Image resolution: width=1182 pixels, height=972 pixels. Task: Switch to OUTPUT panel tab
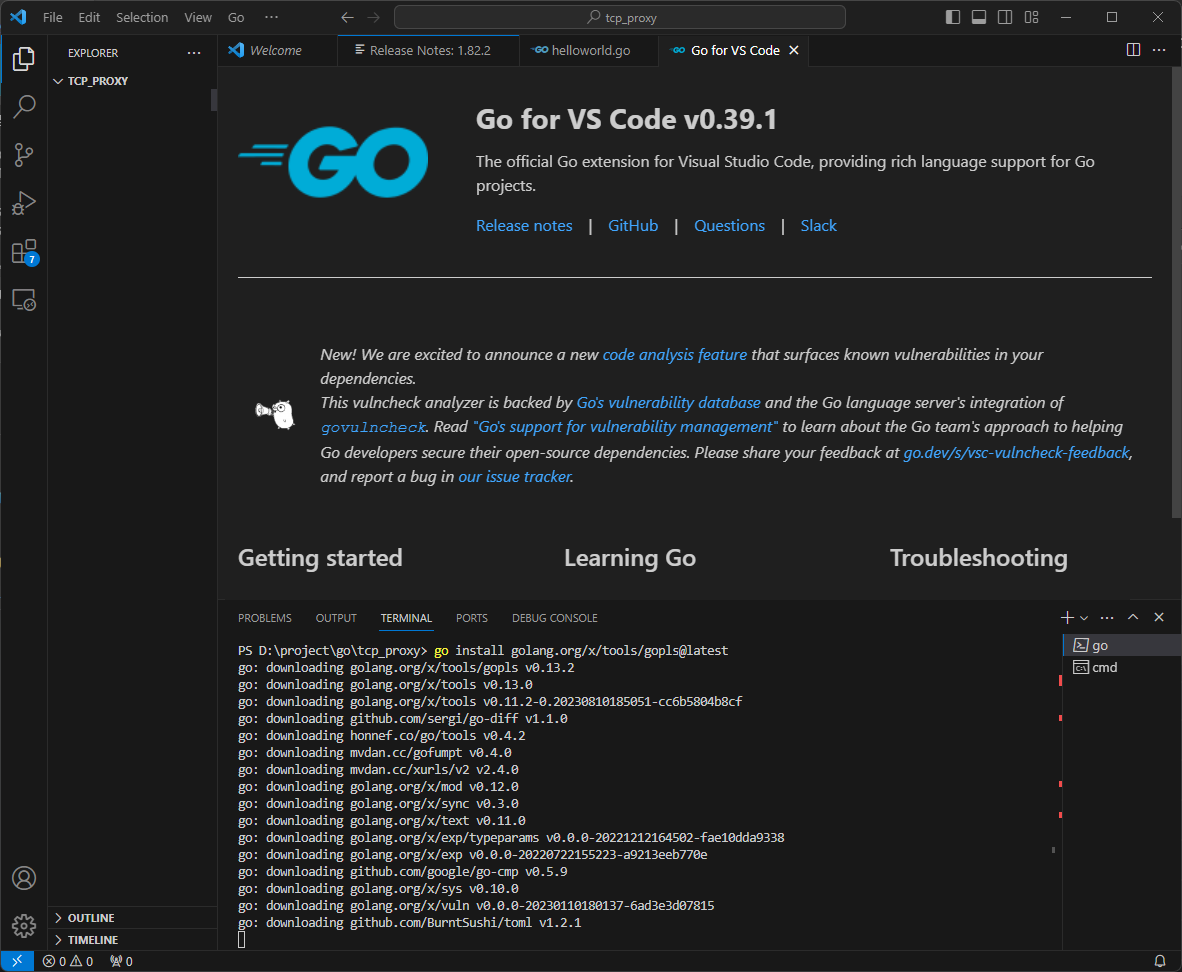tap(336, 618)
